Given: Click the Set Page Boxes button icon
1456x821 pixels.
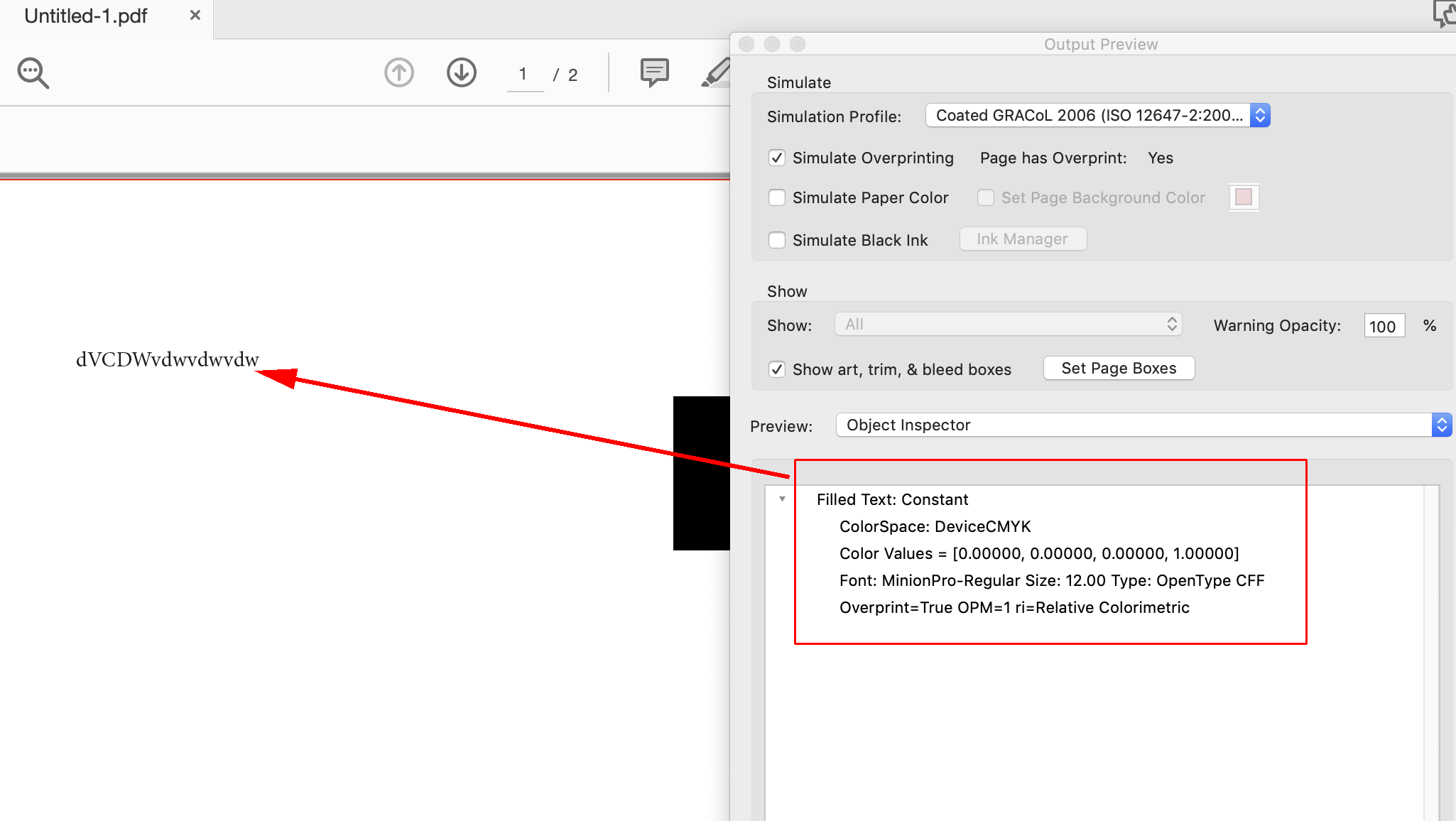Looking at the screenshot, I should pyautogui.click(x=1119, y=368).
